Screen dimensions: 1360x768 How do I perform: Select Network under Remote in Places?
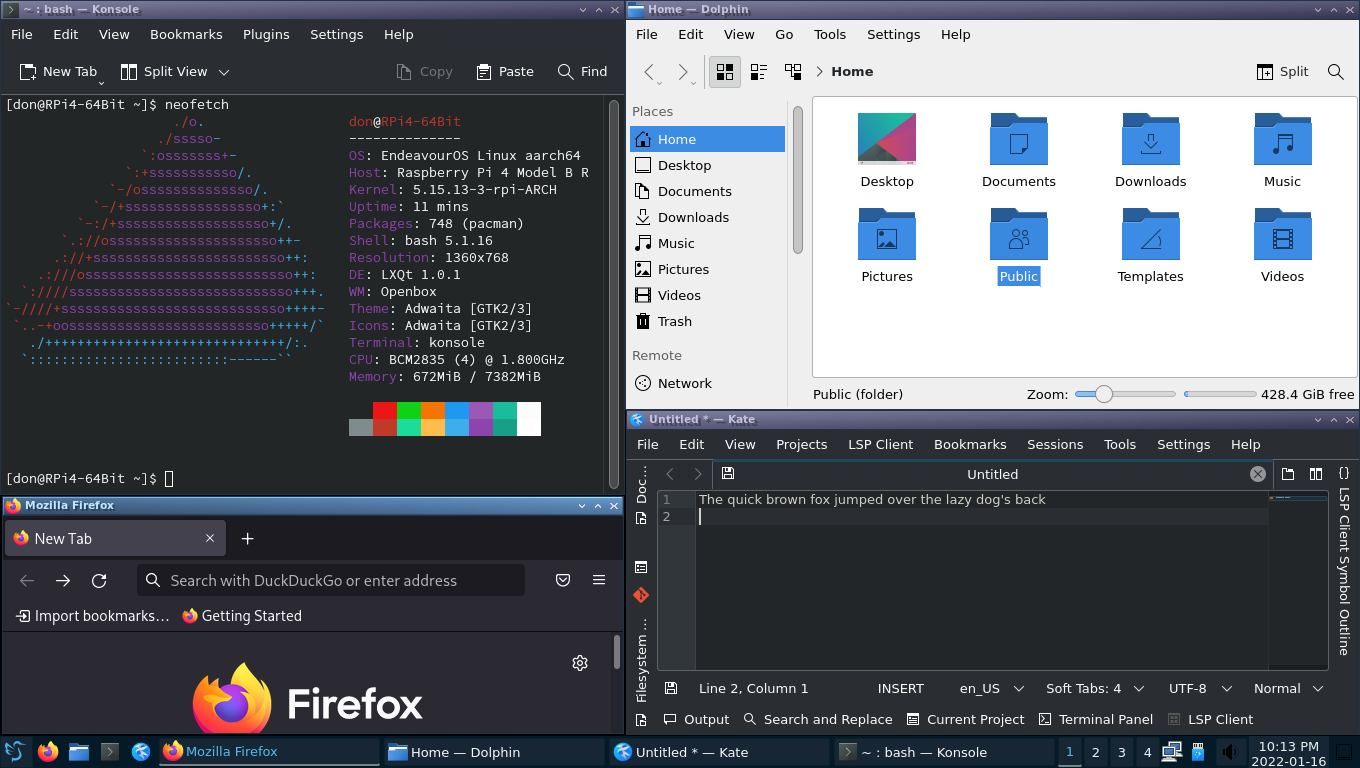tap(707, 383)
